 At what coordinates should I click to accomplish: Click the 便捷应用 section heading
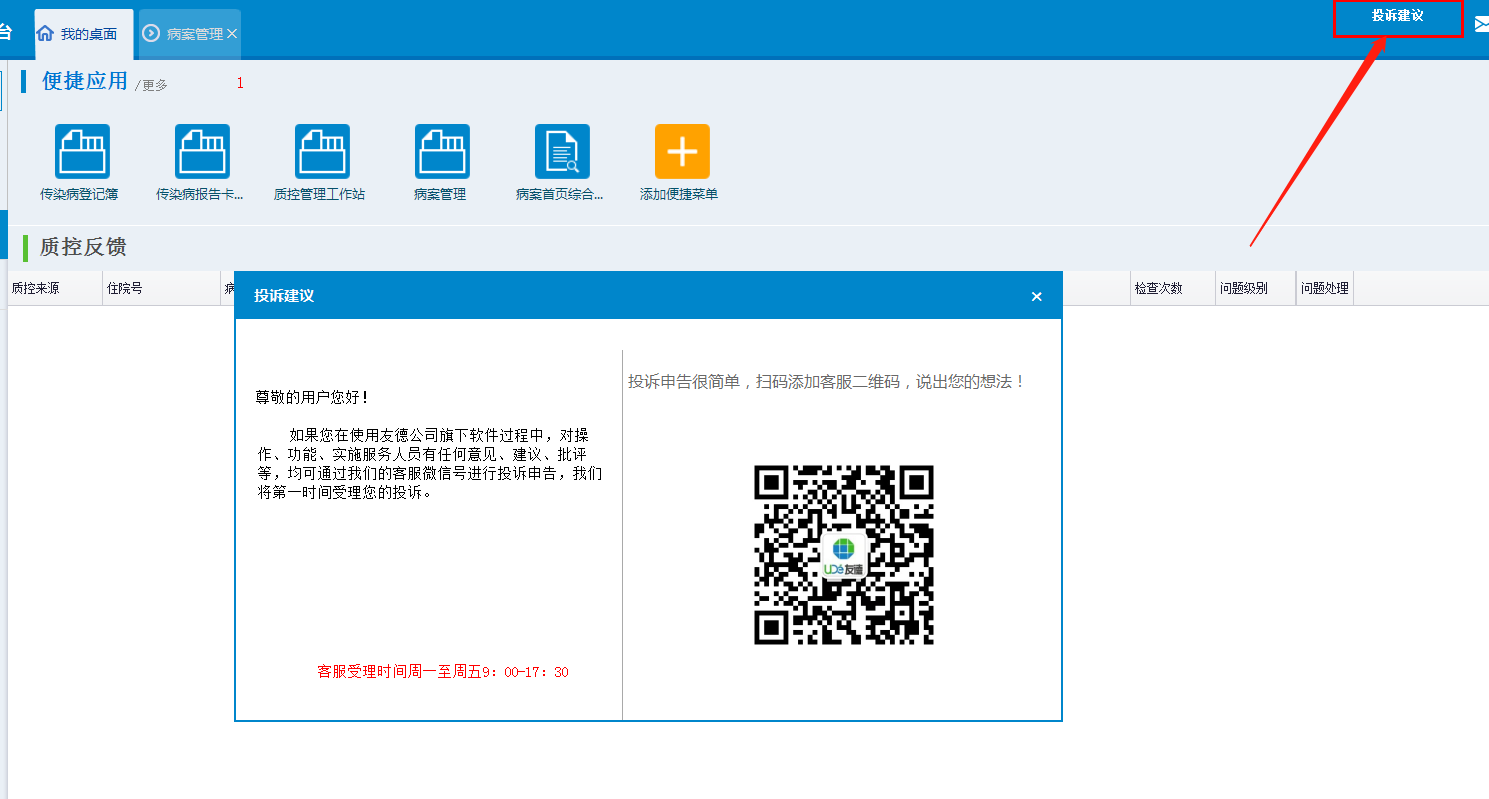(85, 81)
